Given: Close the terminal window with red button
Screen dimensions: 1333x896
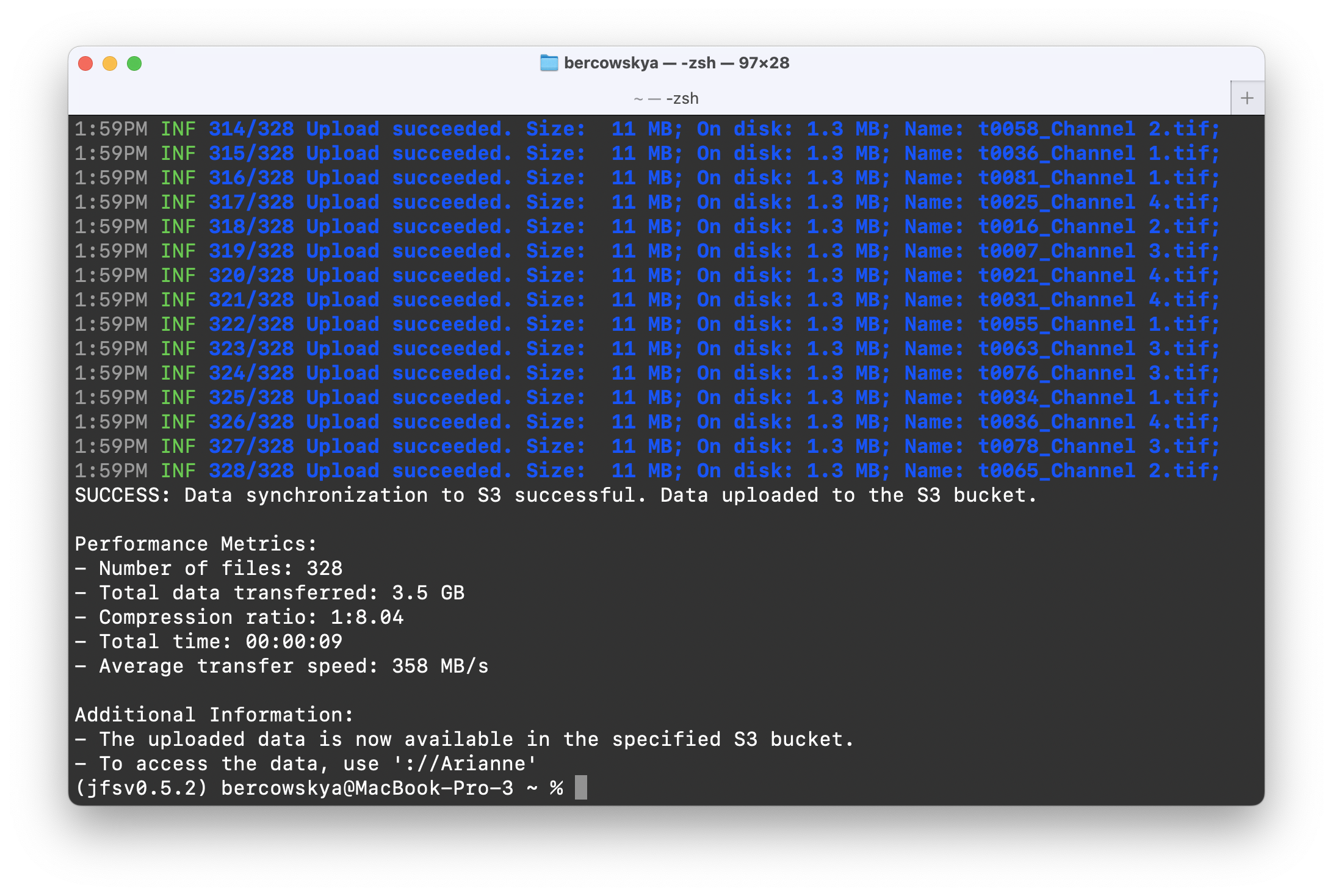Looking at the screenshot, I should [85, 63].
